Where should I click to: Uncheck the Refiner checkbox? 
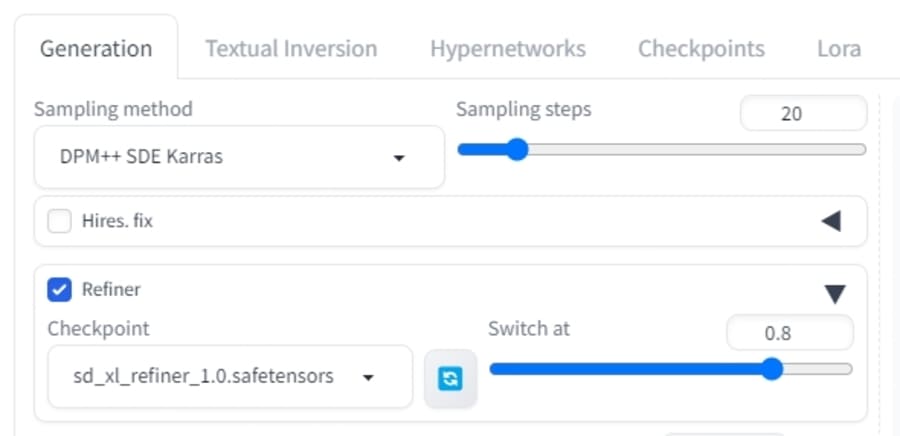[60, 290]
